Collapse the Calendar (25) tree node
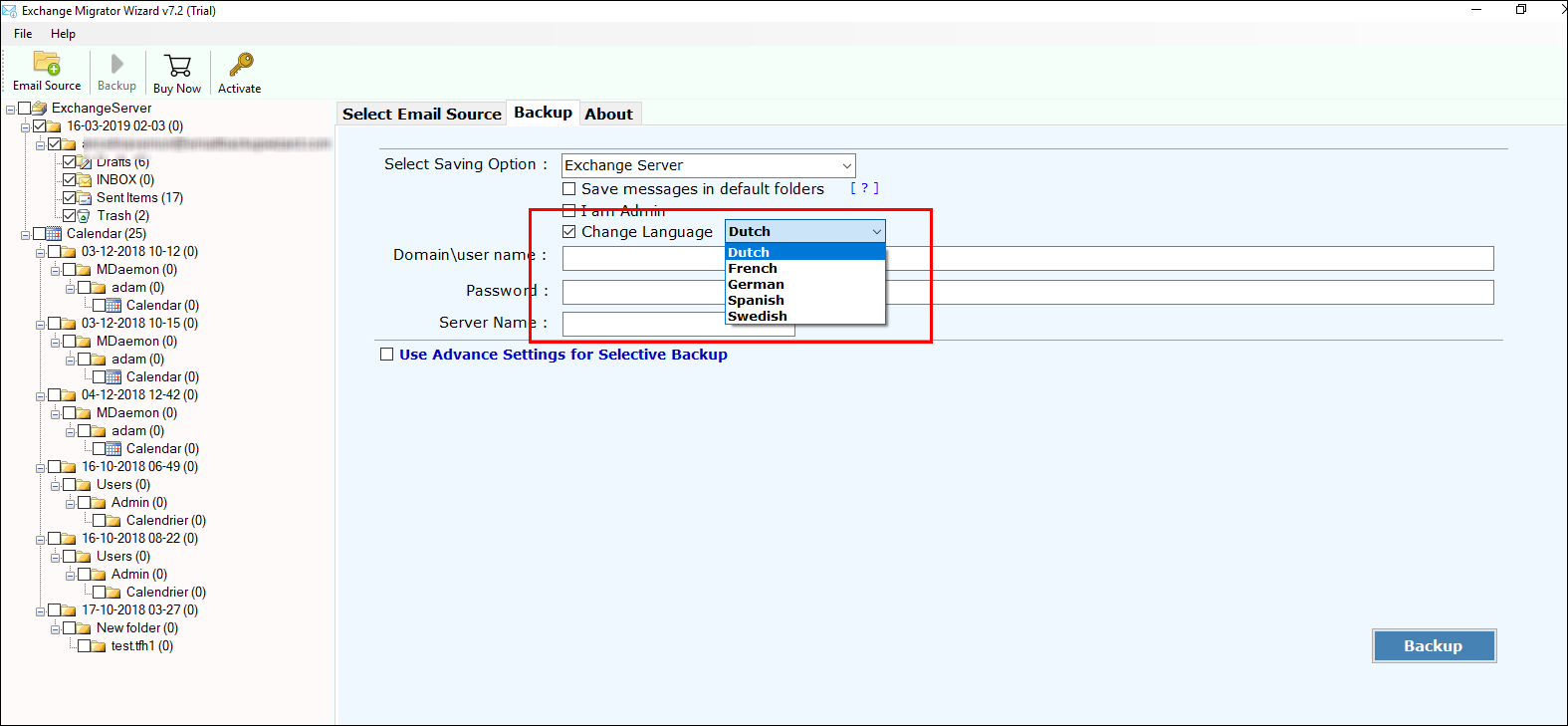 click(26, 234)
